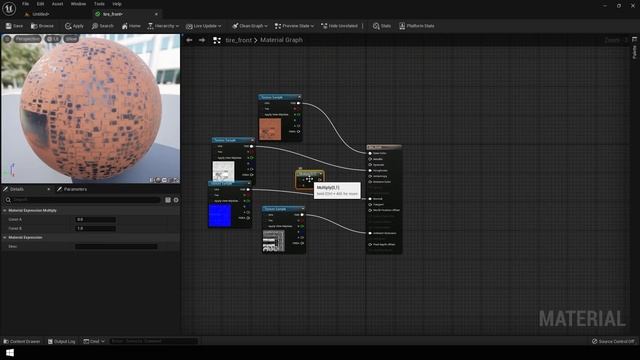Save the material with Save button
The height and width of the screenshot is (360, 640).
[x=14, y=26]
